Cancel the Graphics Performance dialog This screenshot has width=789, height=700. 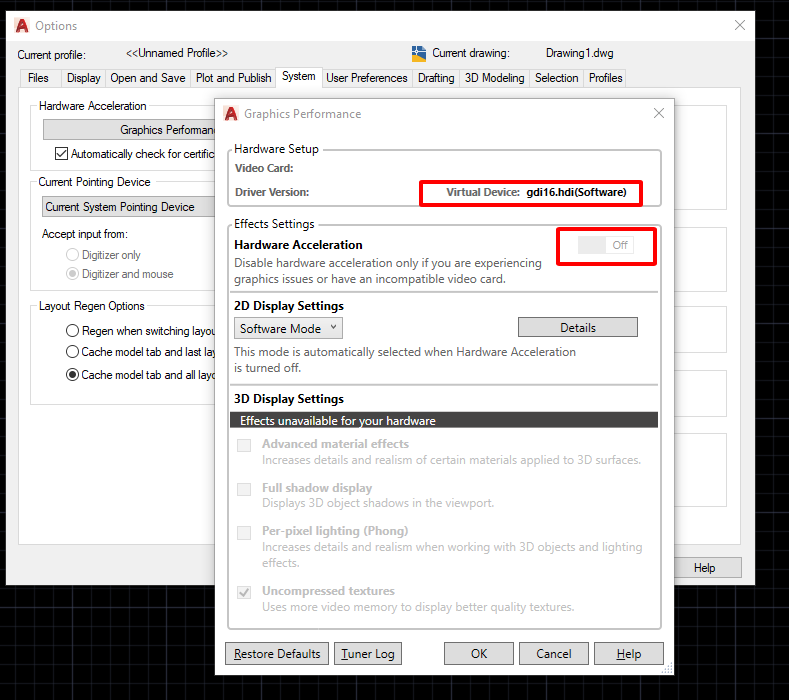click(554, 654)
